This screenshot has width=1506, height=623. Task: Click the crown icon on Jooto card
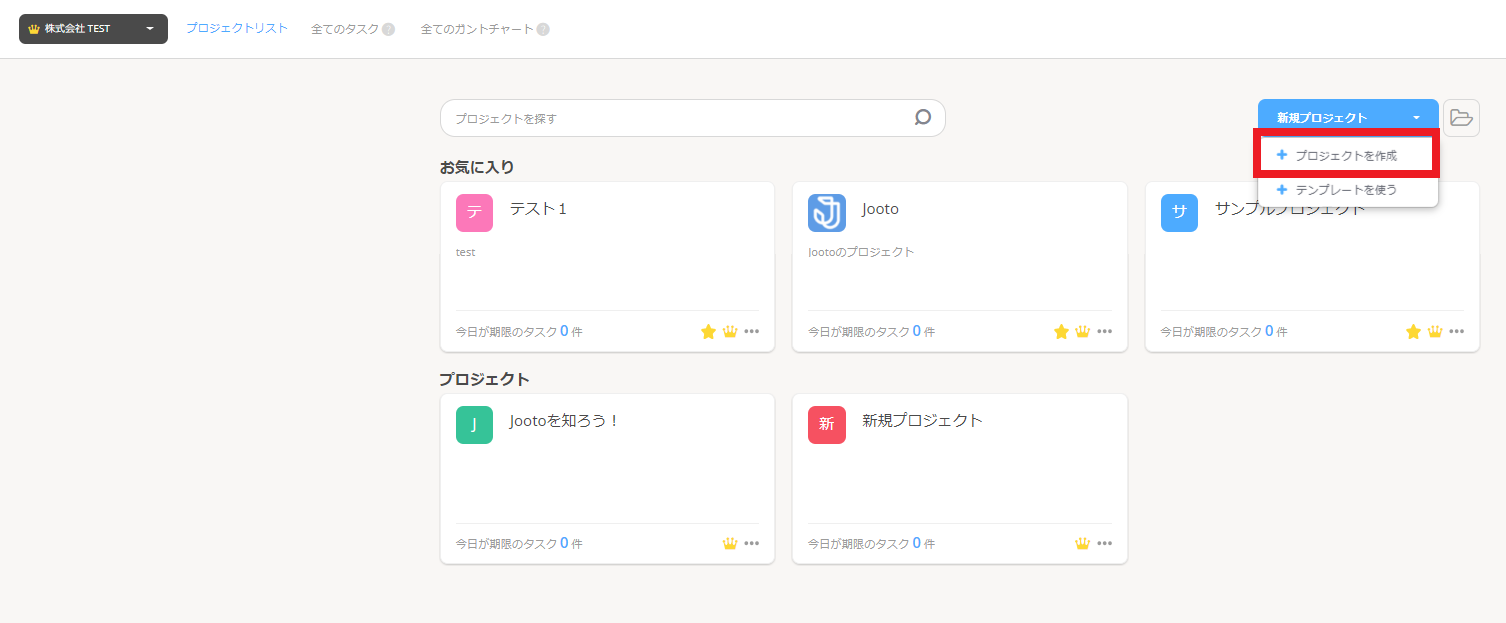click(1082, 331)
